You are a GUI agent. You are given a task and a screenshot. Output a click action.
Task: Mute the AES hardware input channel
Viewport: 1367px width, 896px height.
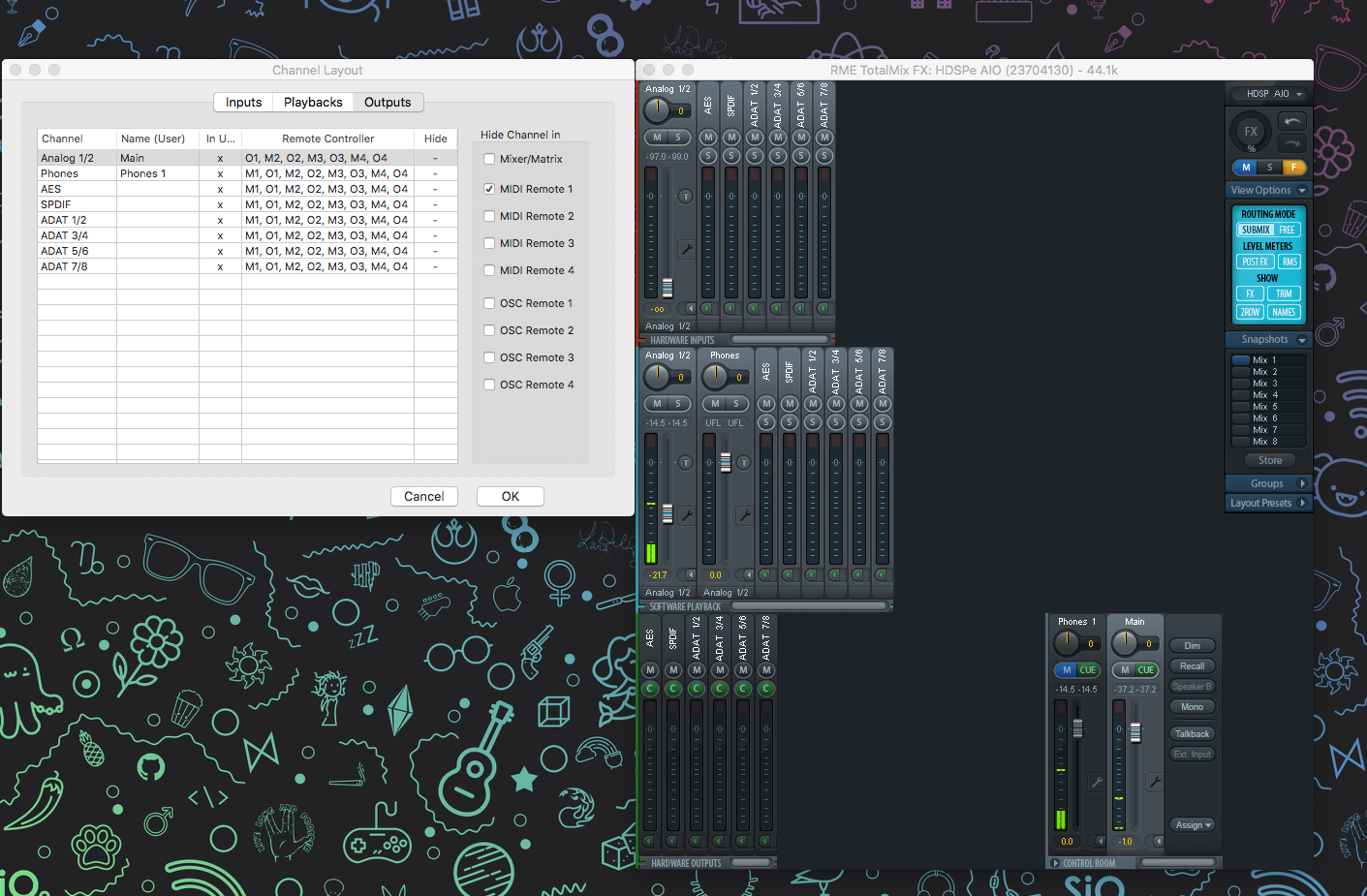[708, 138]
